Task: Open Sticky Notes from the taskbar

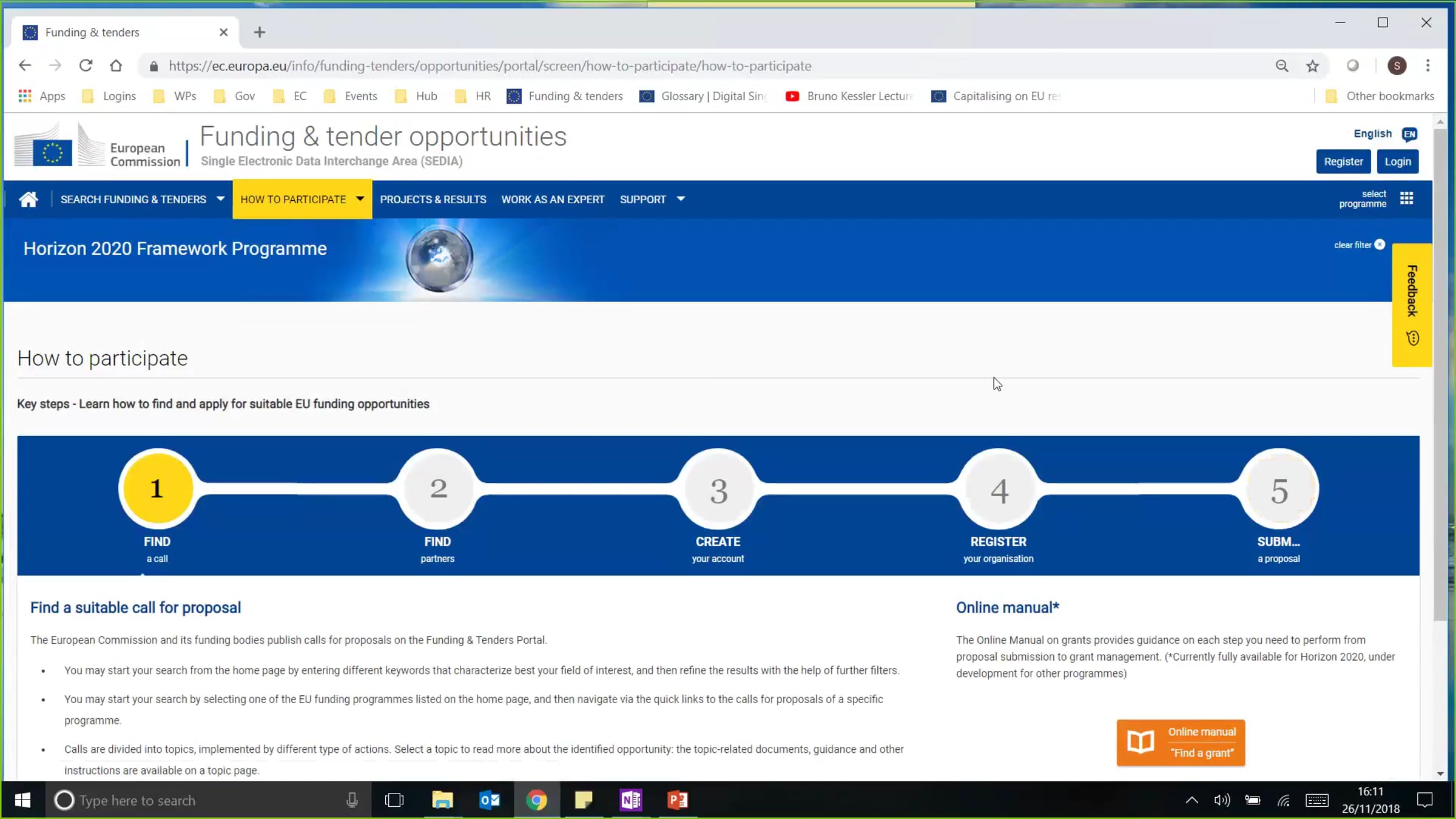Action: [x=584, y=800]
